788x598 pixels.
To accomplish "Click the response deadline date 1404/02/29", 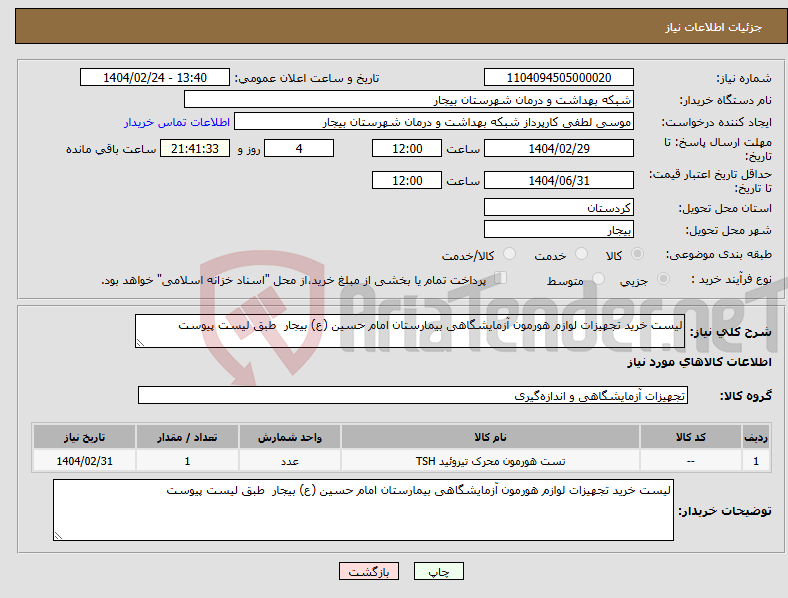I will coord(559,148).
